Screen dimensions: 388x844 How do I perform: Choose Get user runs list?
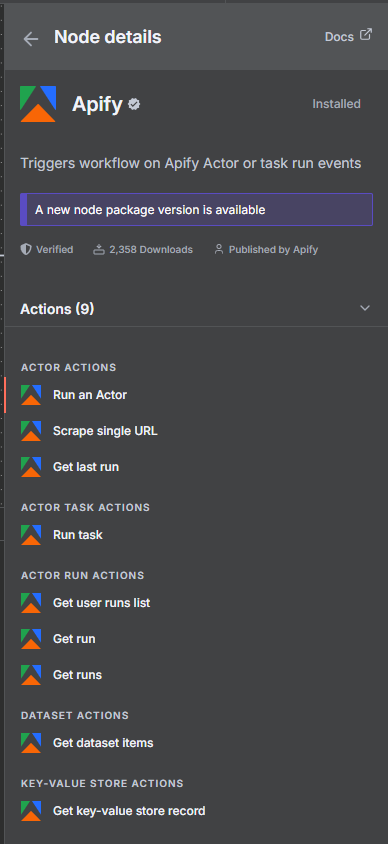click(196, 603)
